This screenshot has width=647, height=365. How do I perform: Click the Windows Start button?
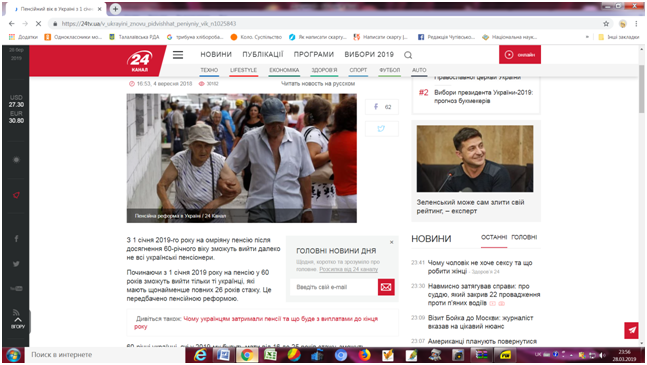(x=13, y=355)
